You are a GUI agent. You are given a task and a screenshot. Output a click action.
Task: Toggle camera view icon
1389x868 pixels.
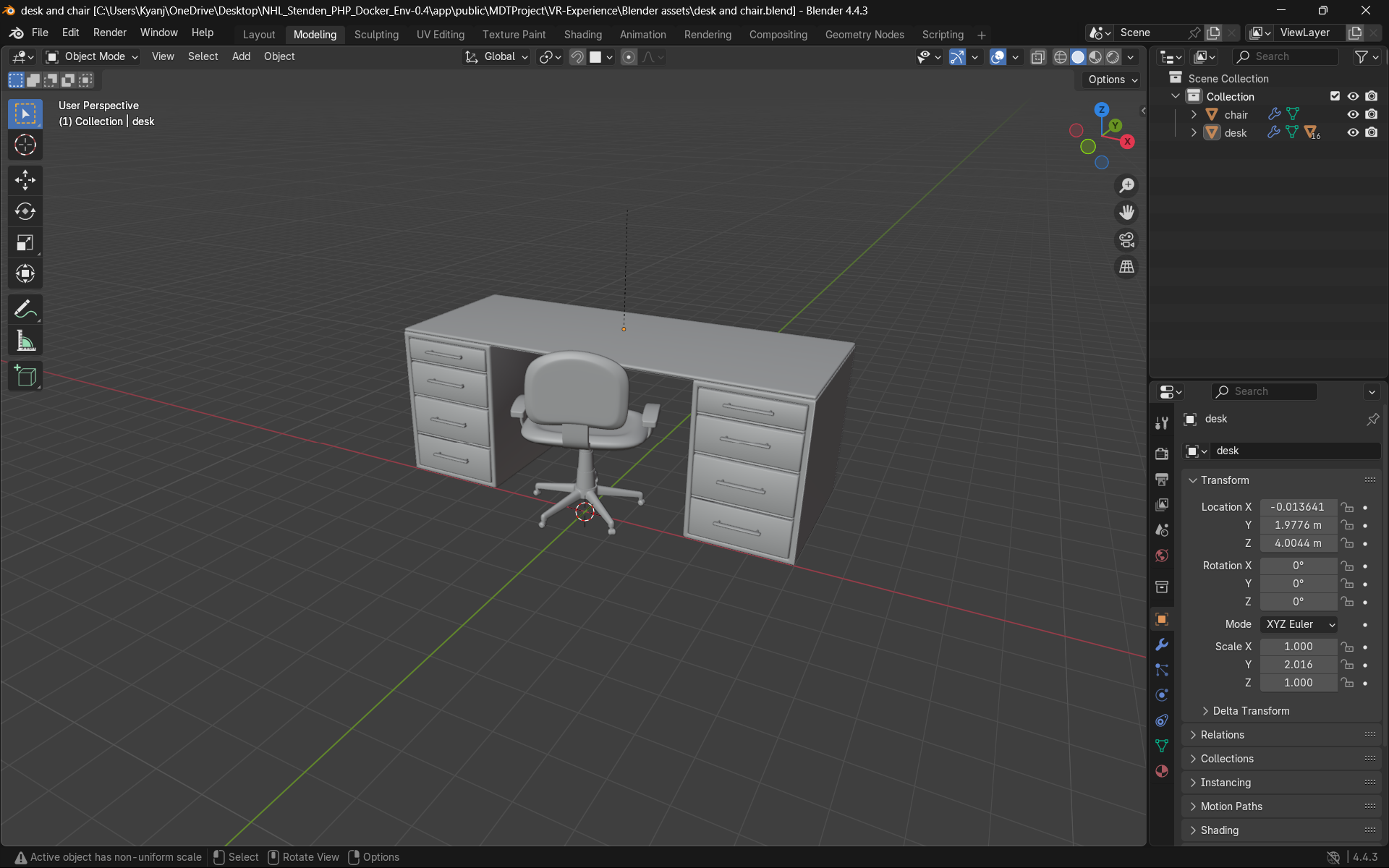pyautogui.click(x=1126, y=240)
